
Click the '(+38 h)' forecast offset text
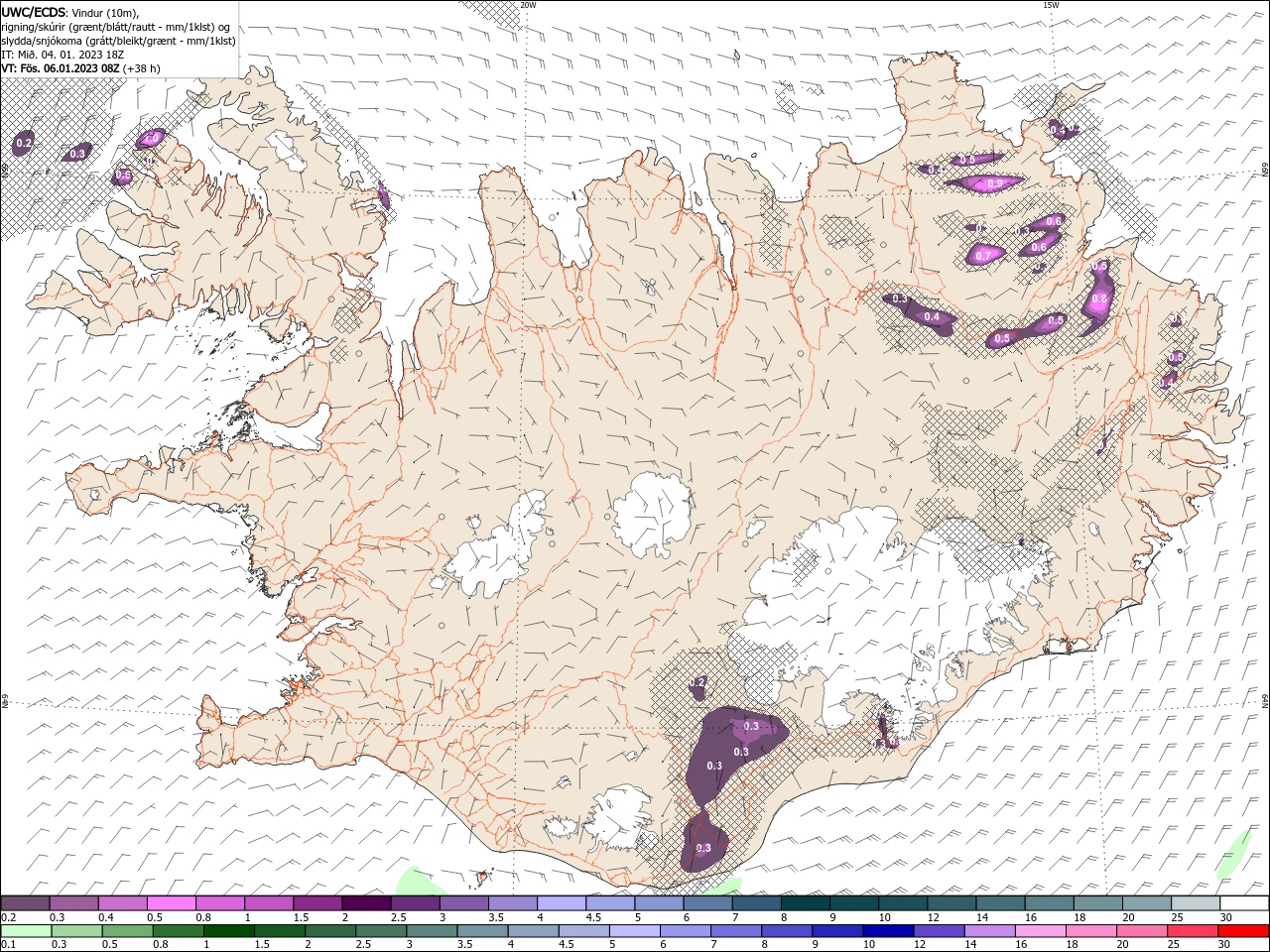[x=142, y=68]
